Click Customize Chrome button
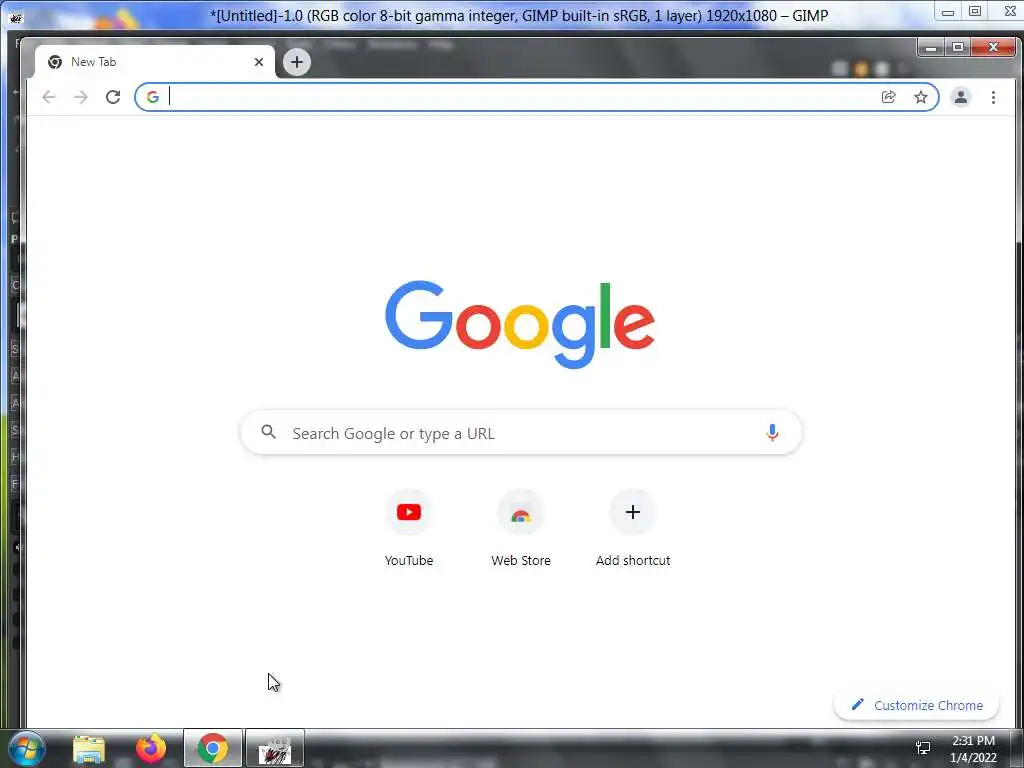The width and height of the screenshot is (1024, 768). click(917, 705)
